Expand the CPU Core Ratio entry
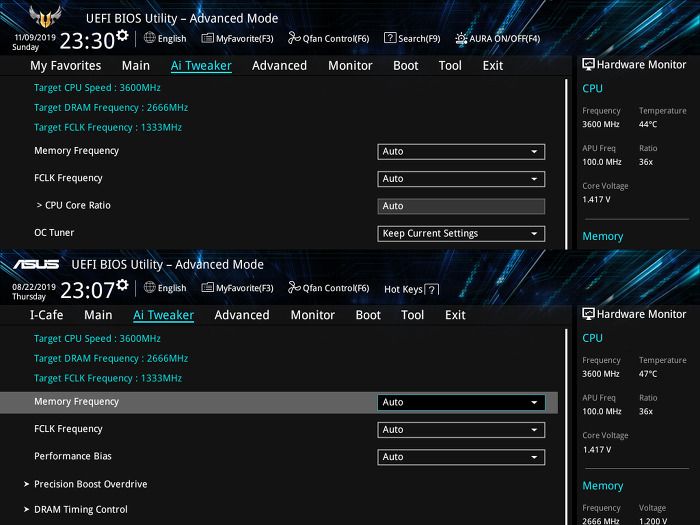Screen dimensions: 700x525 (73, 205)
